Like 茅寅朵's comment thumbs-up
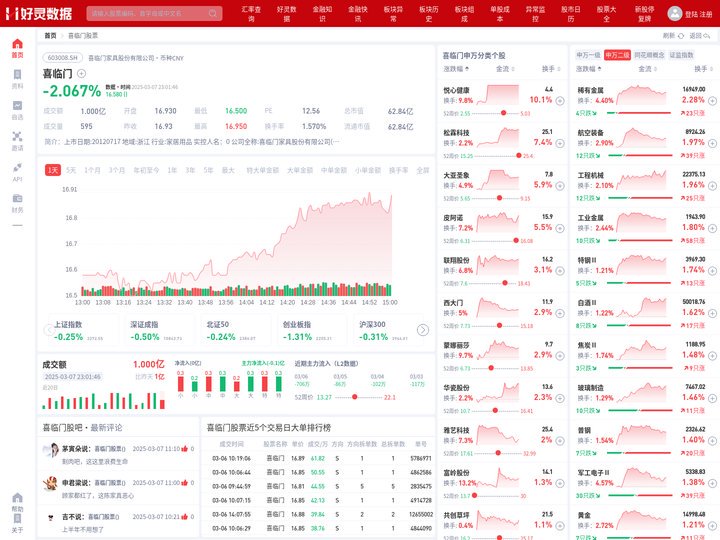Screen dimensions: 720x540 coord(185,449)
